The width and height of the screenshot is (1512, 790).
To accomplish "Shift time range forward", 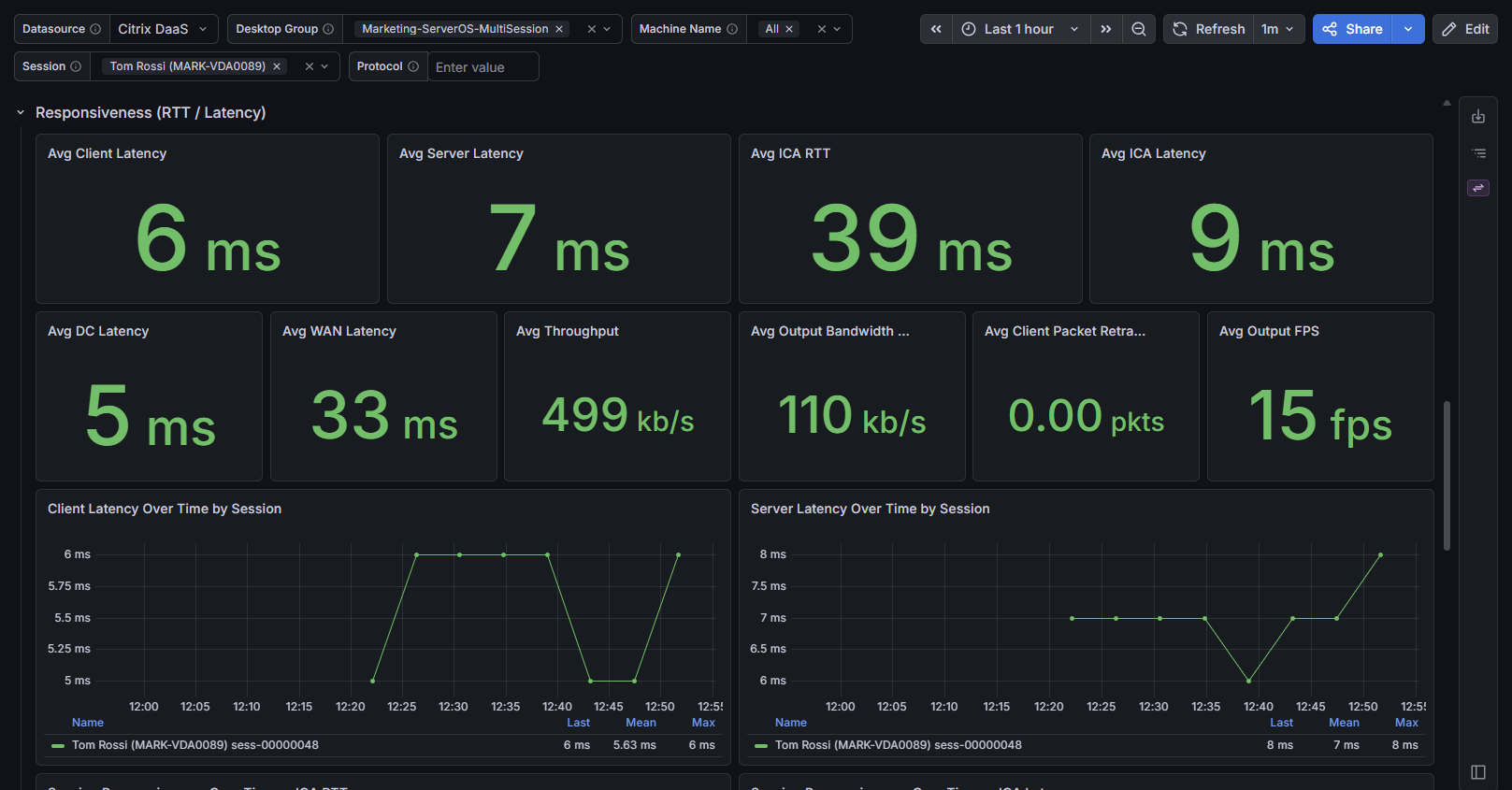I will pos(1106,29).
